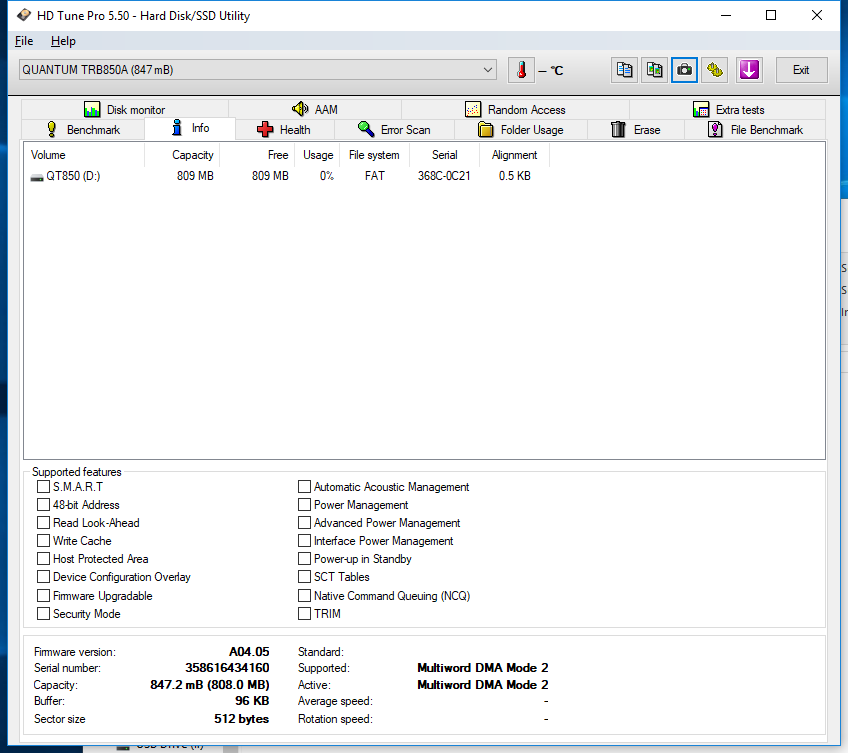Screen dimensions: 848x753
Task: Open the File menu
Action: pos(24,41)
